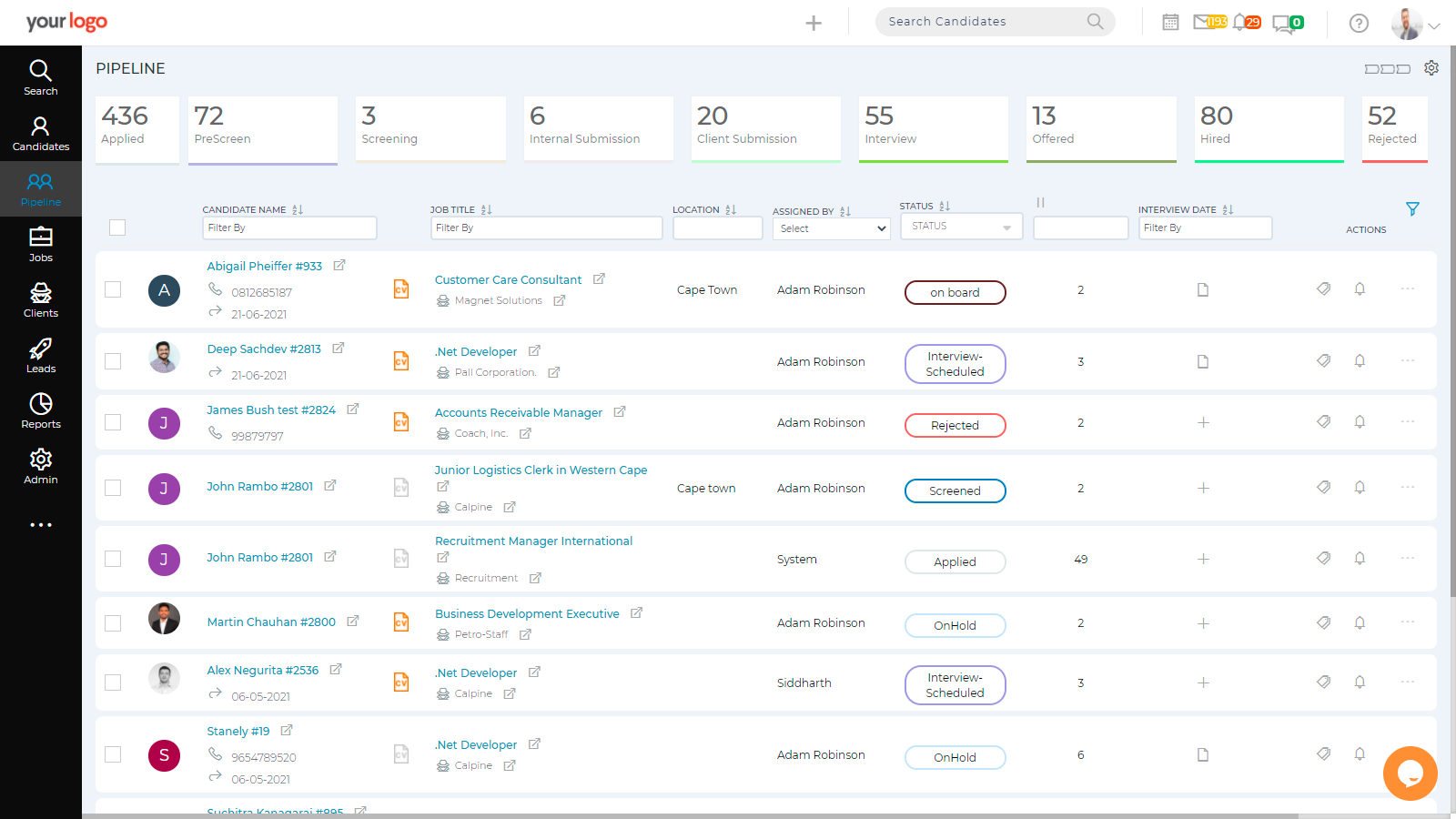
Task: Select Deep Sachdev row checkbox
Action: tap(113, 361)
